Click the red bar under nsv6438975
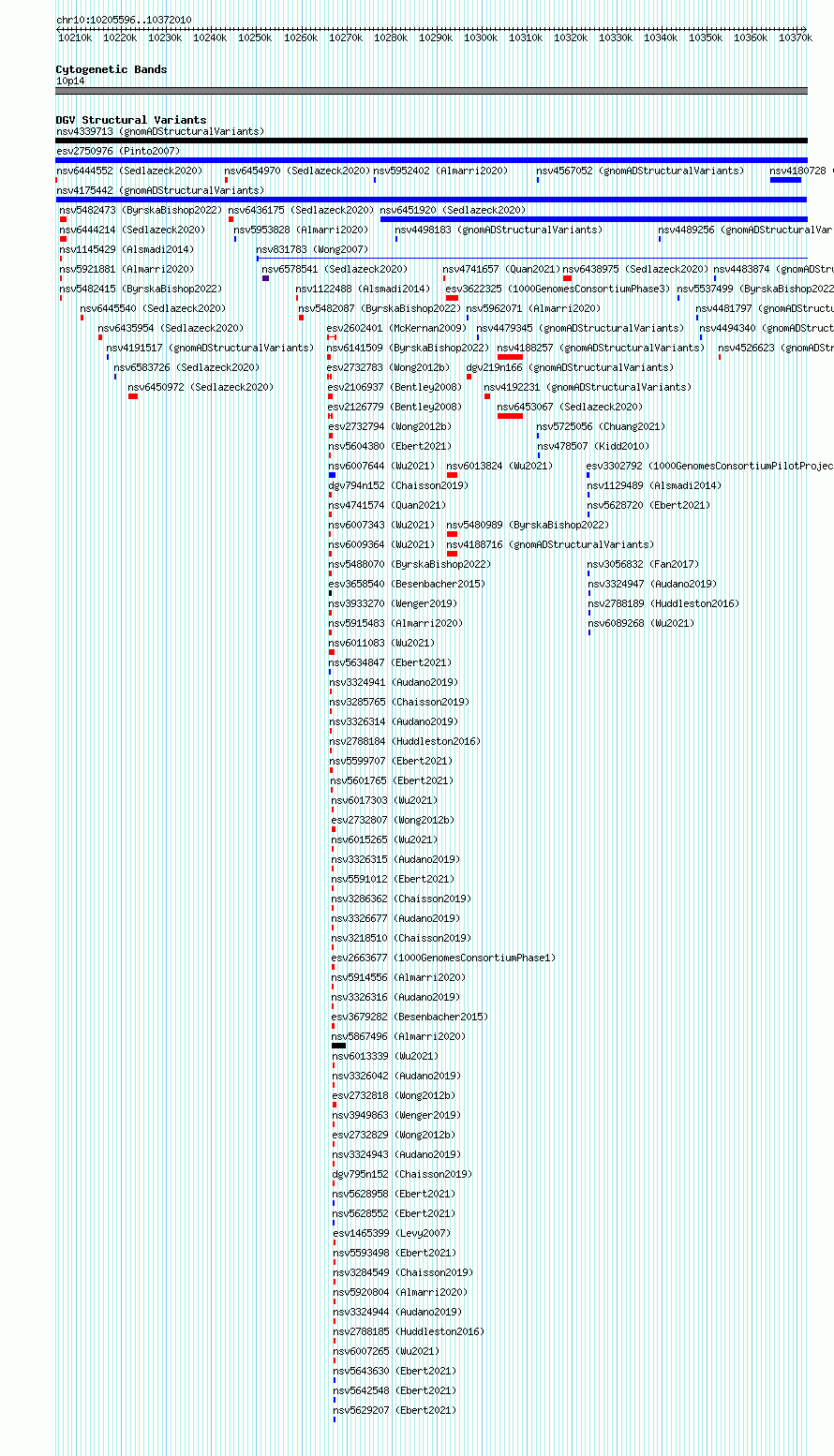Viewport: 834px width, 1456px height. pyautogui.click(x=567, y=278)
